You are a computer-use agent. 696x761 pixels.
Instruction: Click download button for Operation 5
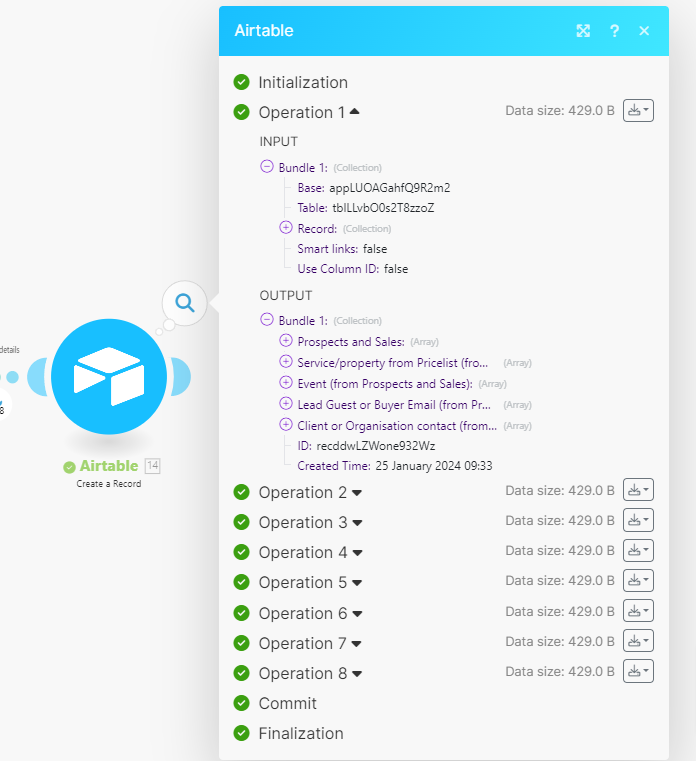(638, 580)
